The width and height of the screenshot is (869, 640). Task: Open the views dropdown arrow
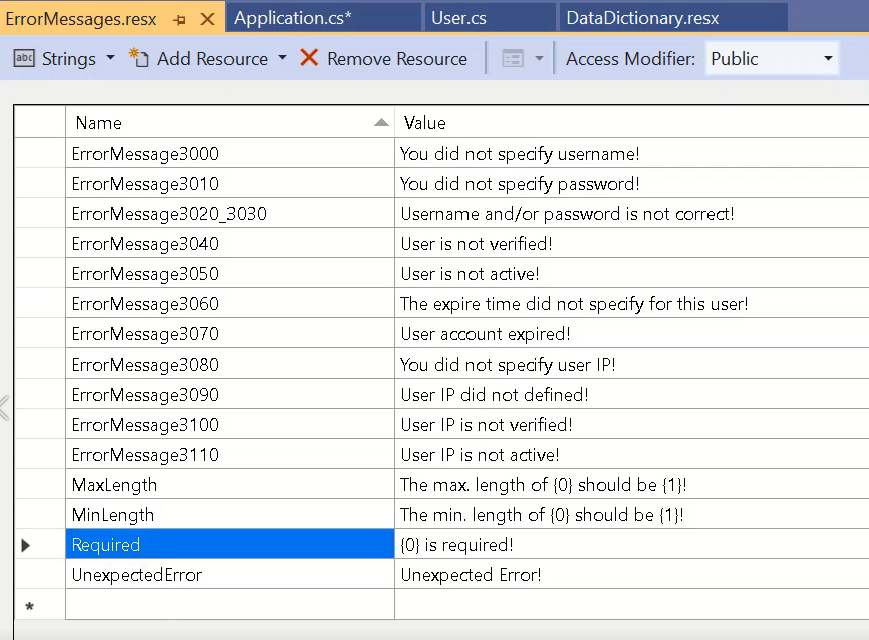tap(539, 58)
